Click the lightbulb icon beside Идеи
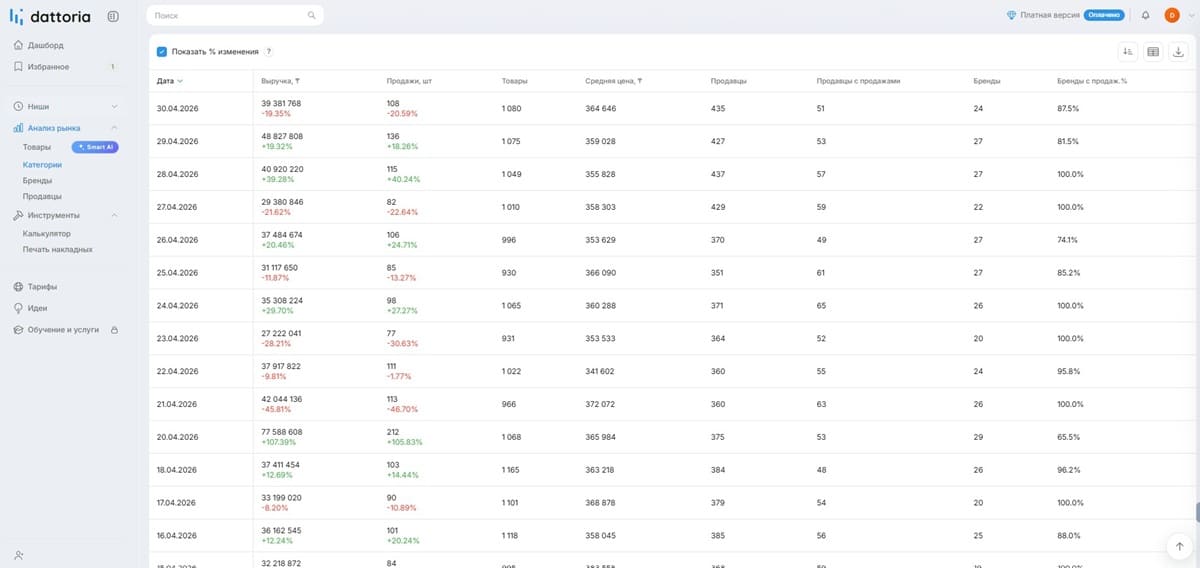 point(19,308)
